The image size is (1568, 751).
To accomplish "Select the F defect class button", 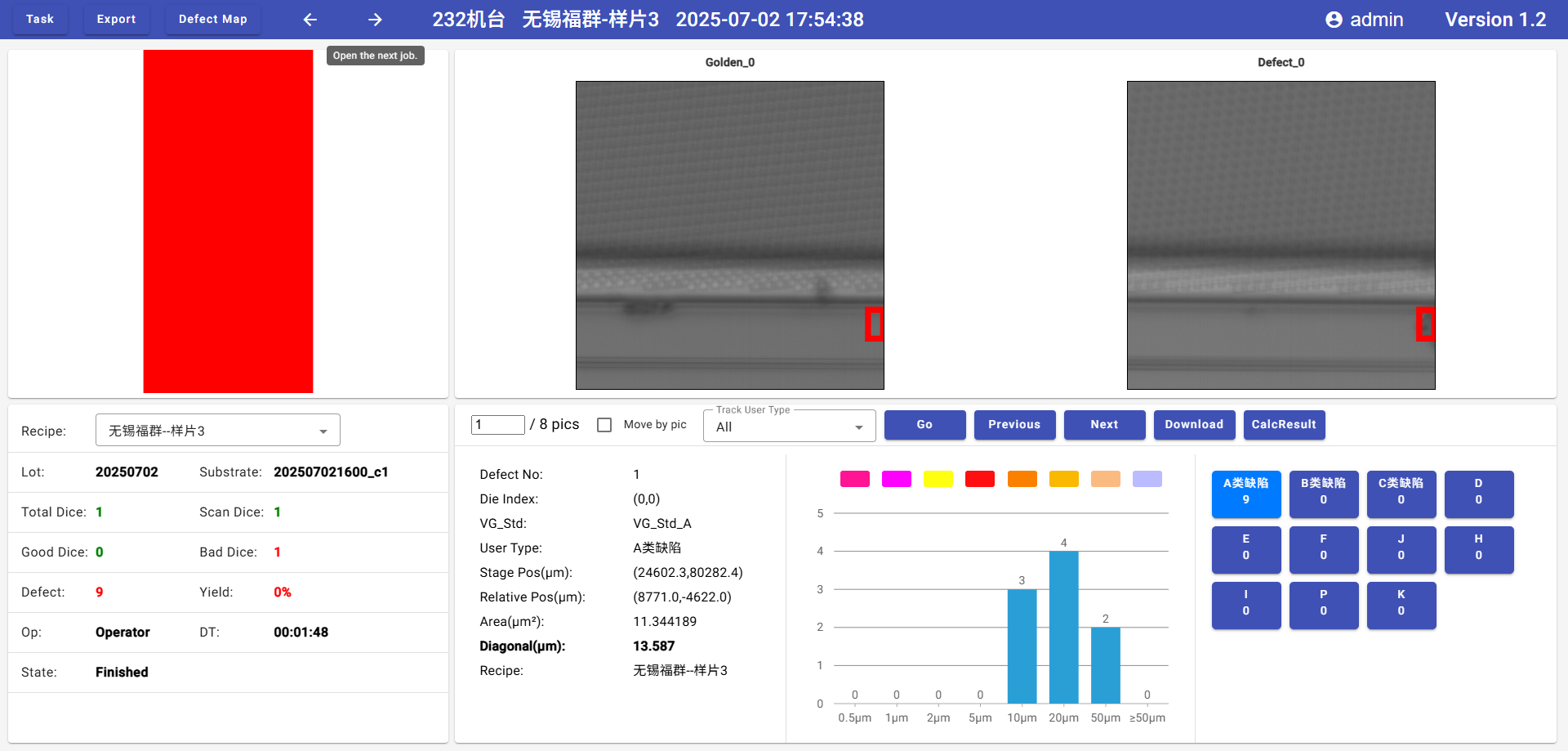I will tap(1324, 549).
